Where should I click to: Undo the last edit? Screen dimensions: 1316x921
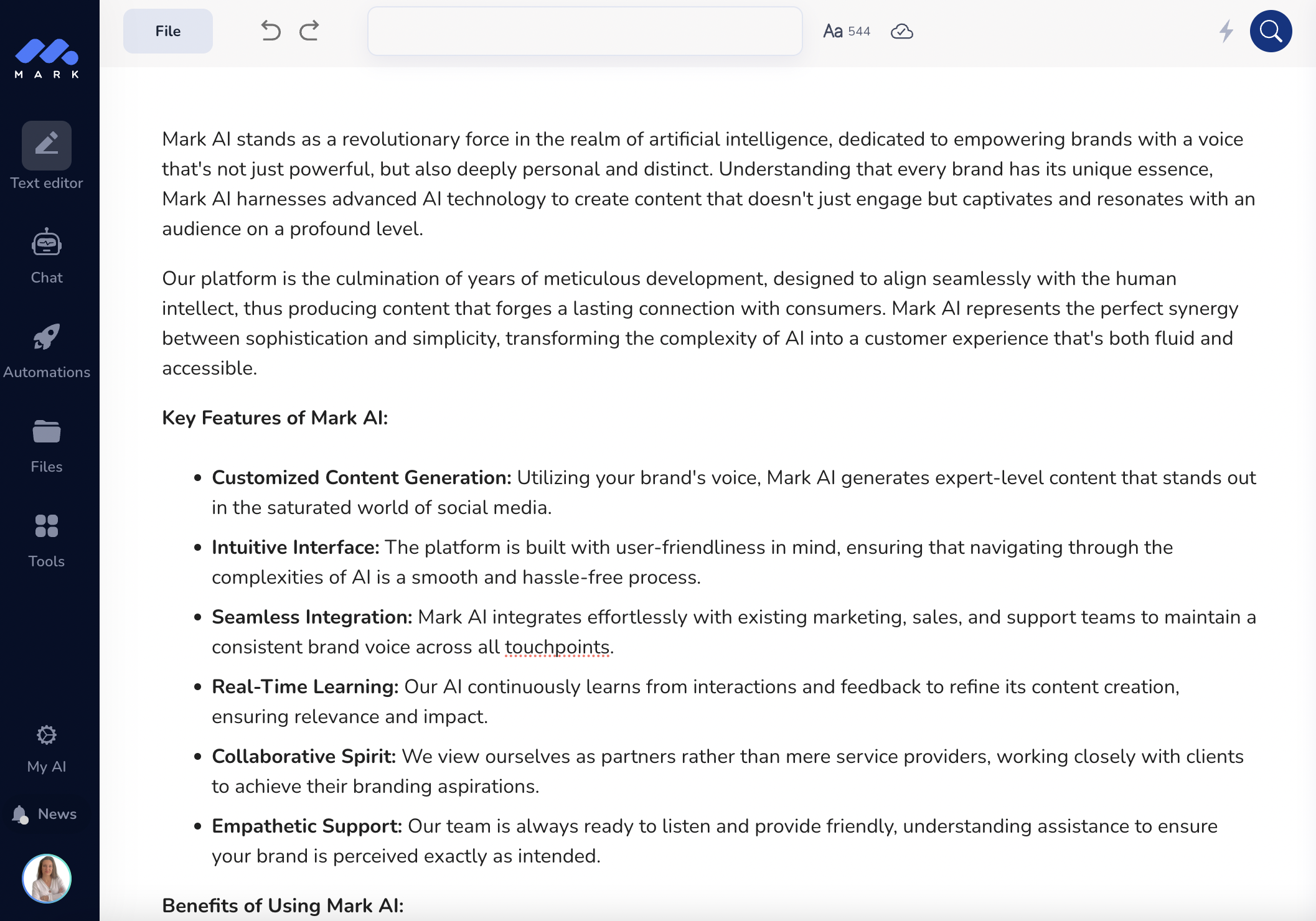[x=270, y=30]
